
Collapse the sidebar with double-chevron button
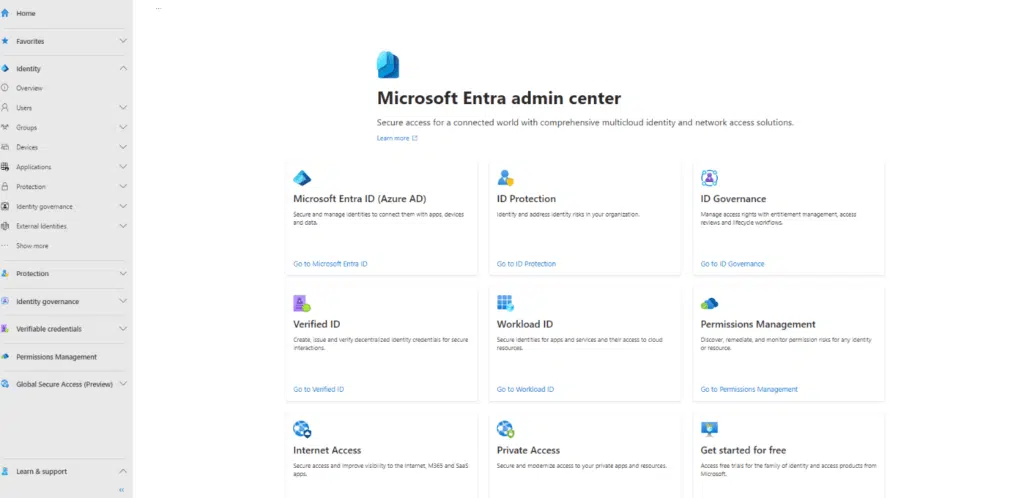pyautogui.click(x=121, y=490)
